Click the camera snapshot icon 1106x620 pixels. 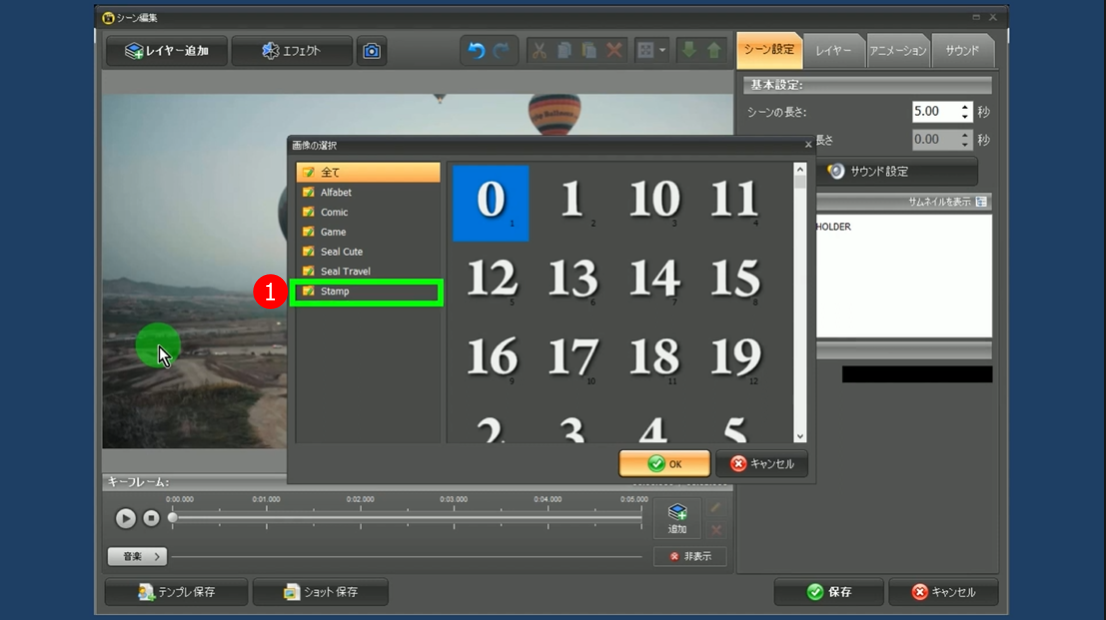[x=371, y=51]
